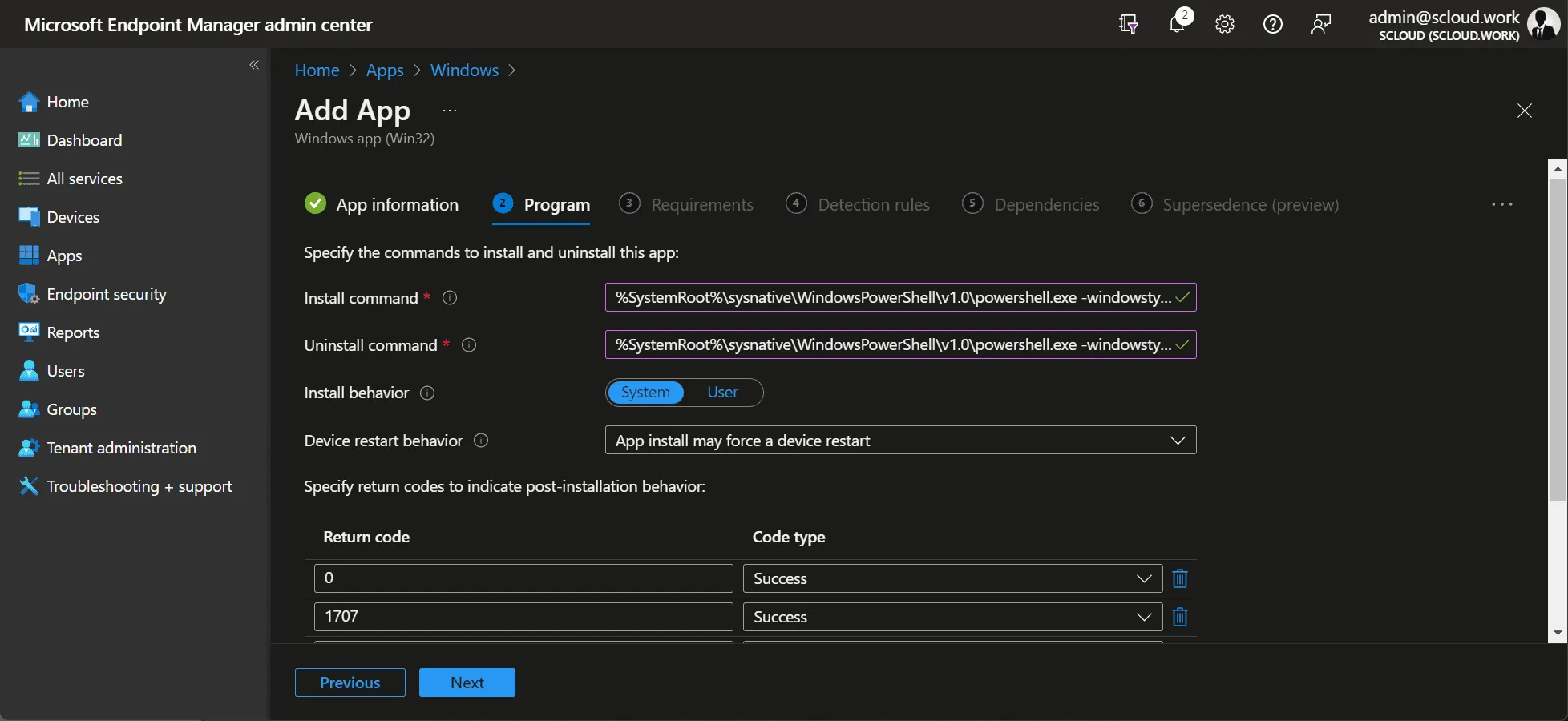Viewport: 1568px width, 721px height.
Task: Open portal settings gear
Action: pos(1225,24)
